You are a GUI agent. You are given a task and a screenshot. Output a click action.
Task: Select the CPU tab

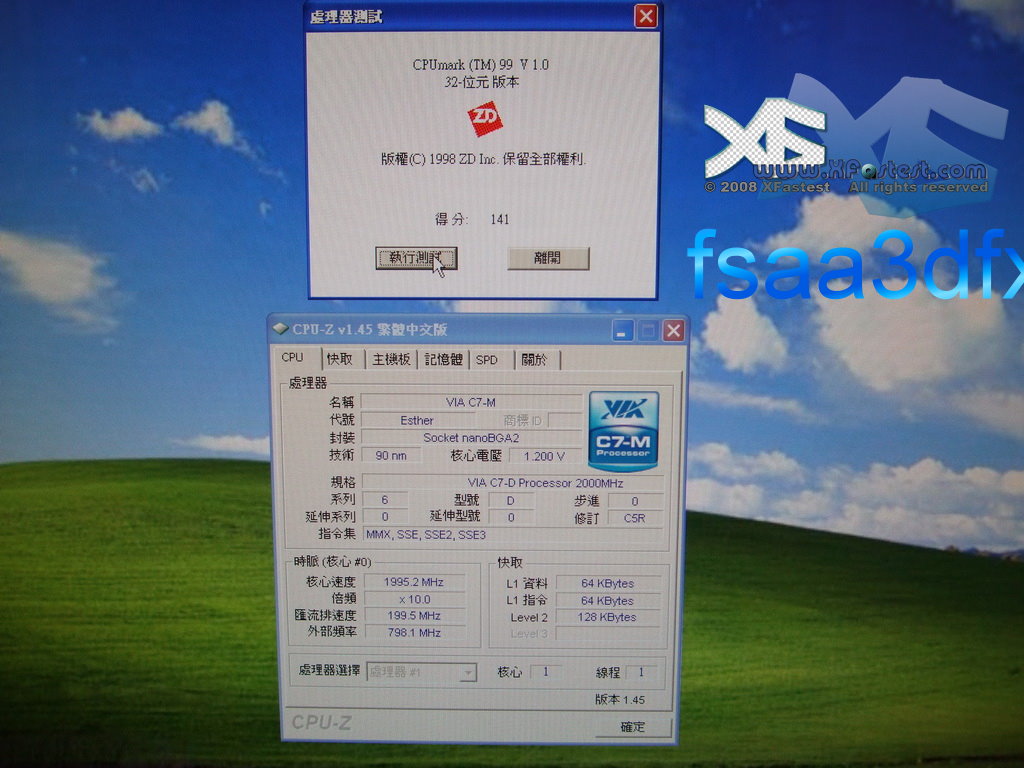click(x=293, y=358)
